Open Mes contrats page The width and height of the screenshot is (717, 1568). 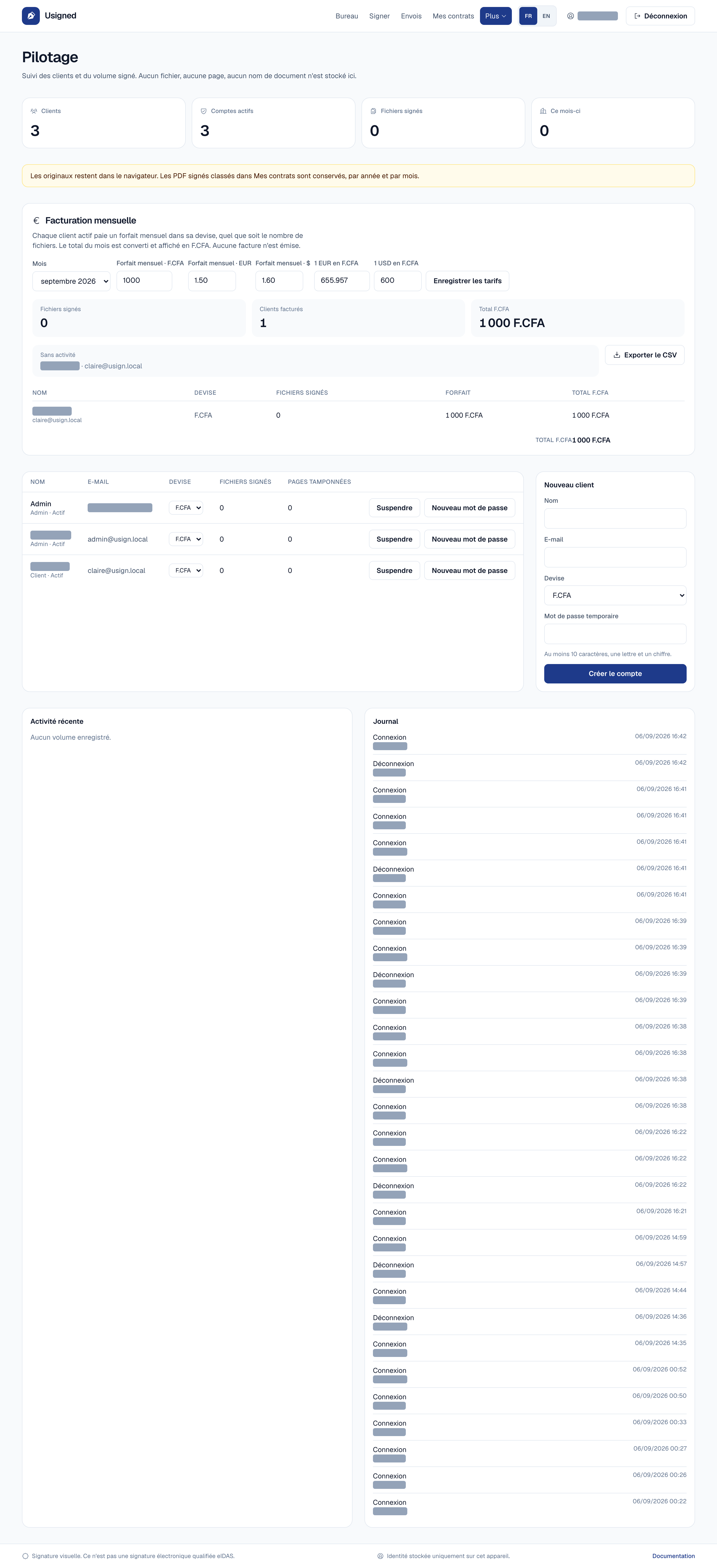[x=453, y=16]
